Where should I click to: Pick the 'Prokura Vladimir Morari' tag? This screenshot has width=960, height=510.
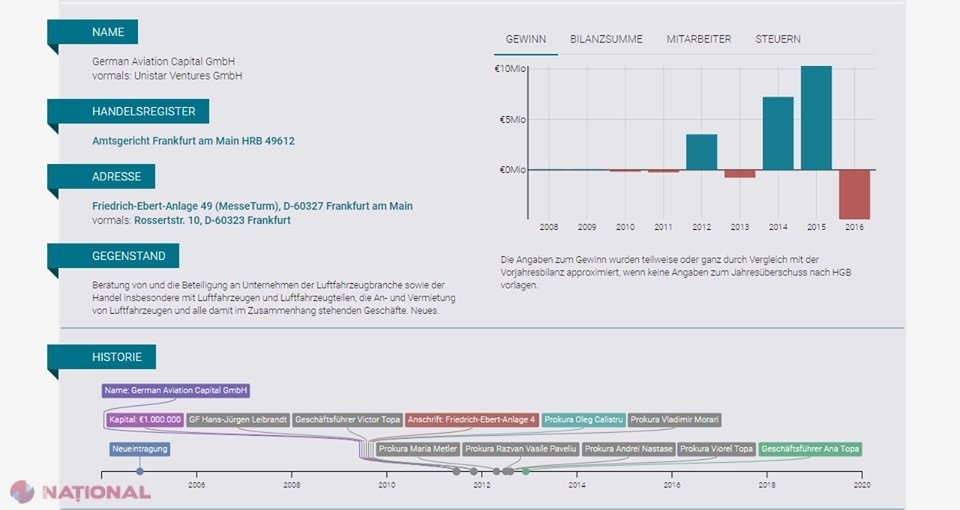675,420
